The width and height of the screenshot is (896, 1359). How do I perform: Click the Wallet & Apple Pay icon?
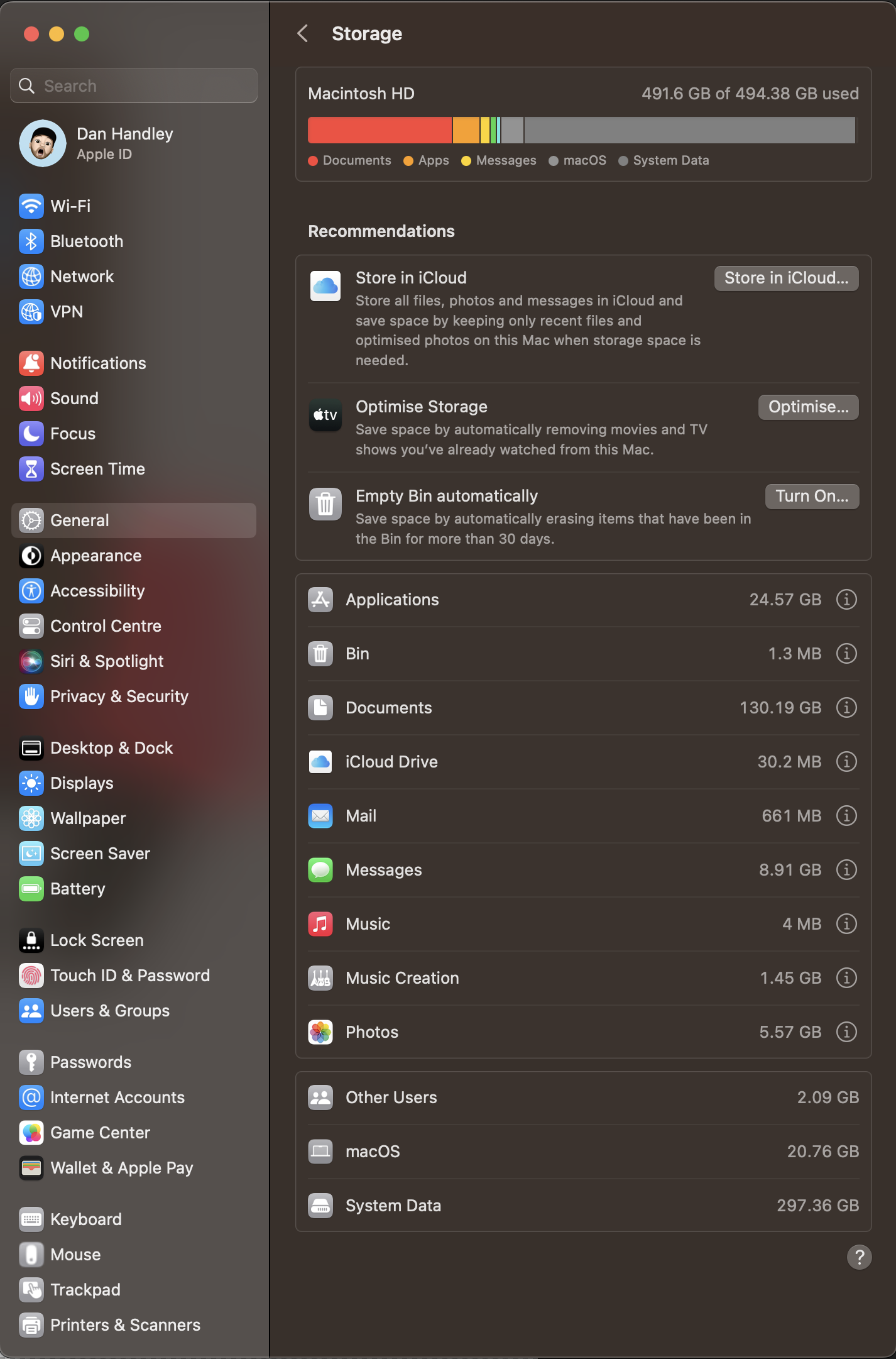click(31, 1167)
